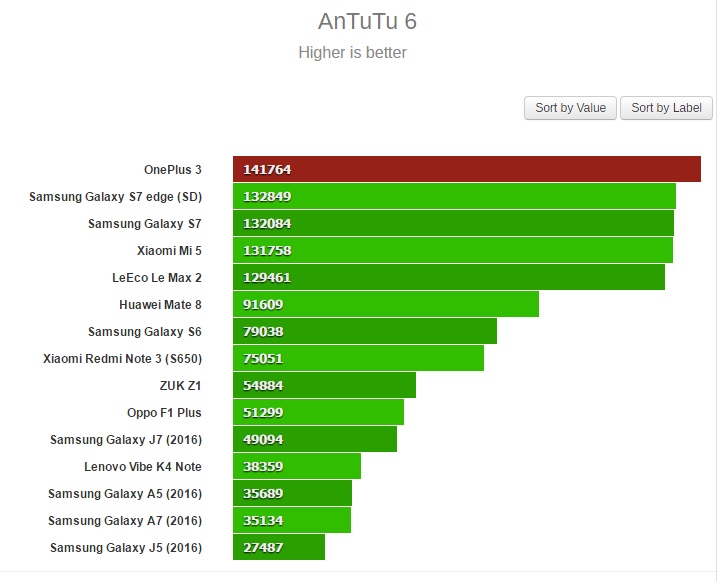Viewport: 717px width, 581px height.
Task: Click the score value 51299
Action: point(263,412)
